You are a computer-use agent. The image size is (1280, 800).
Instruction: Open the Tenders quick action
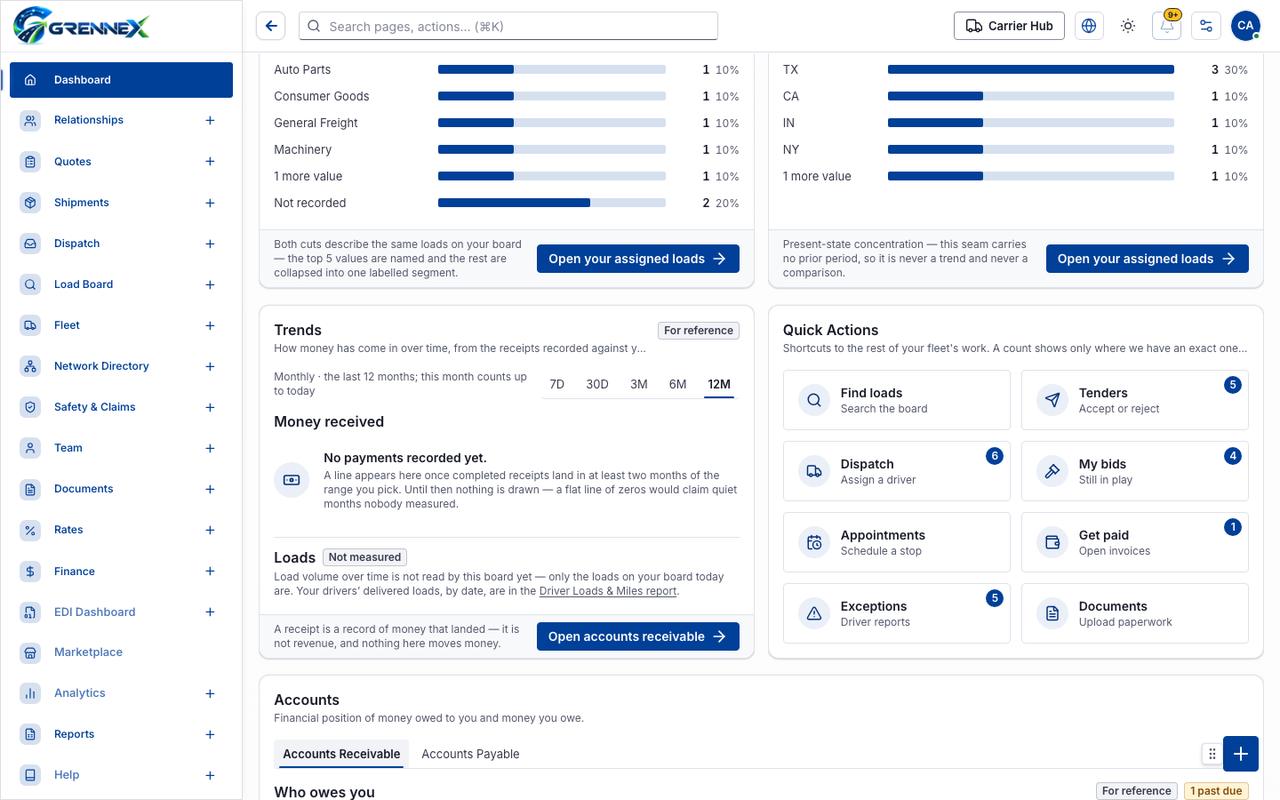pyautogui.click(x=1135, y=400)
